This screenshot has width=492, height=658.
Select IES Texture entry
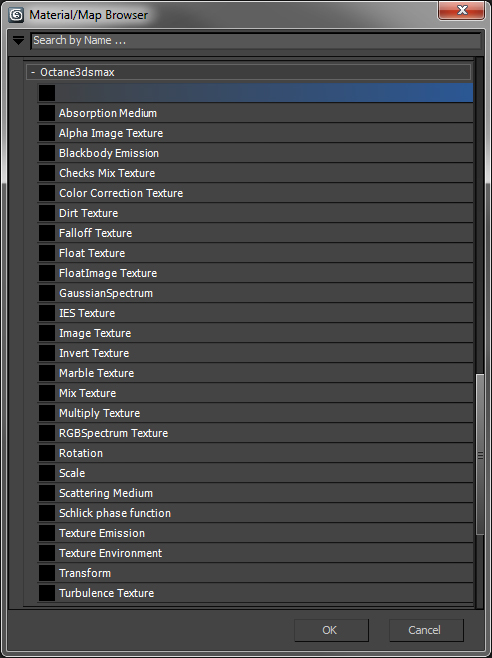255,313
